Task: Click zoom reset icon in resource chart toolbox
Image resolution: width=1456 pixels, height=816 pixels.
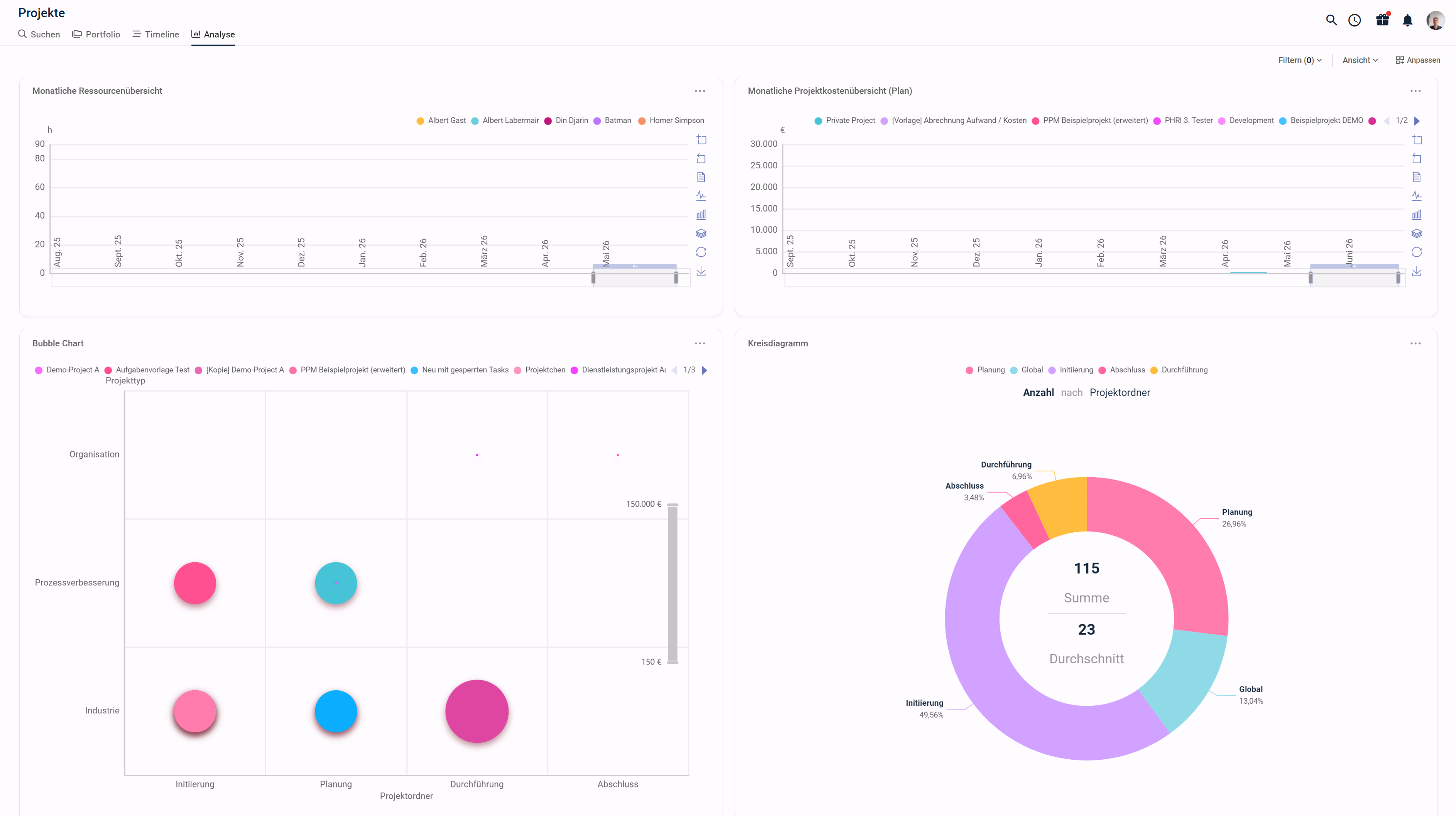Action: tap(701, 158)
